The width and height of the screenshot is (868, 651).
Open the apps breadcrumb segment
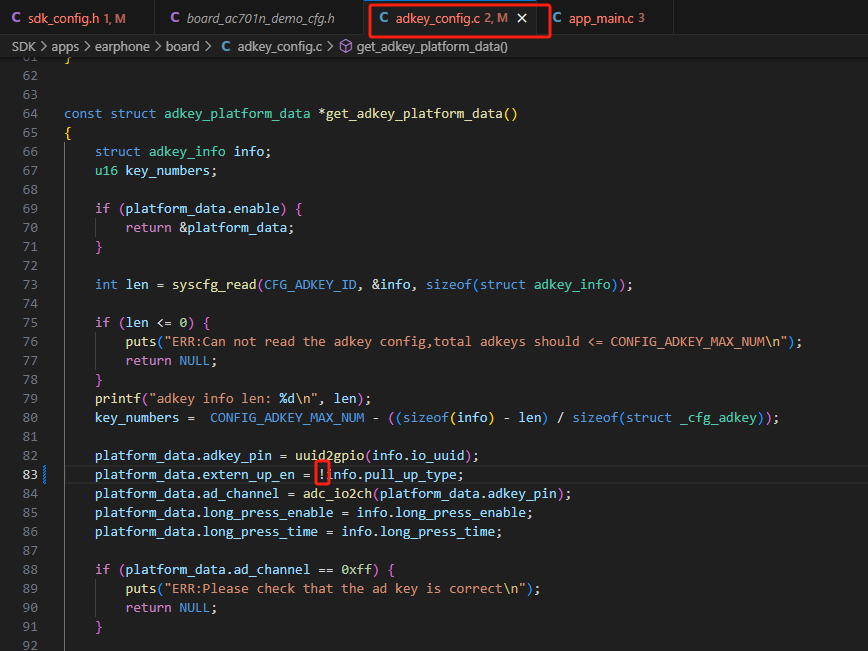[65, 46]
